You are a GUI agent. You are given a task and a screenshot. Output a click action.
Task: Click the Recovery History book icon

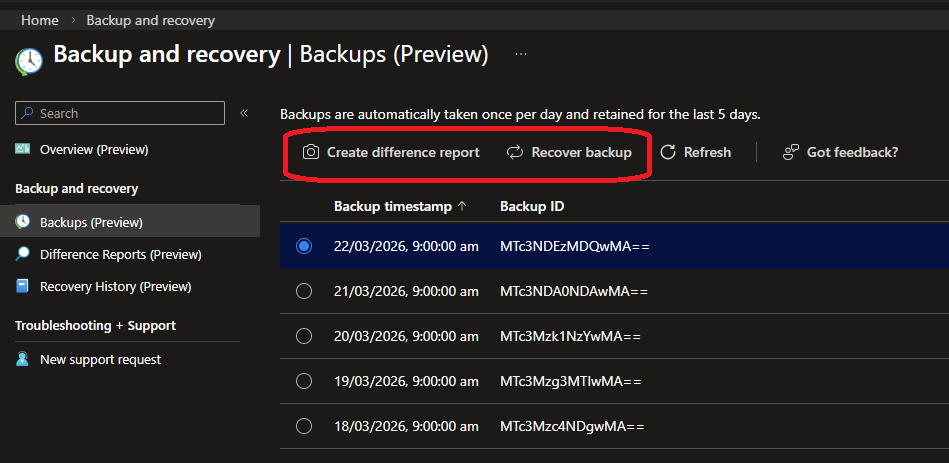point(23,286)
